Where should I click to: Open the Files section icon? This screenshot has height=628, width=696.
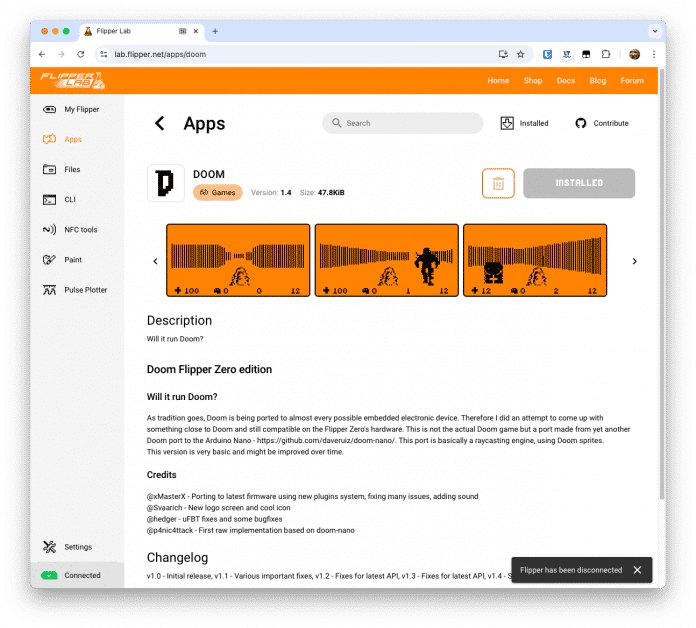point(49,170)
